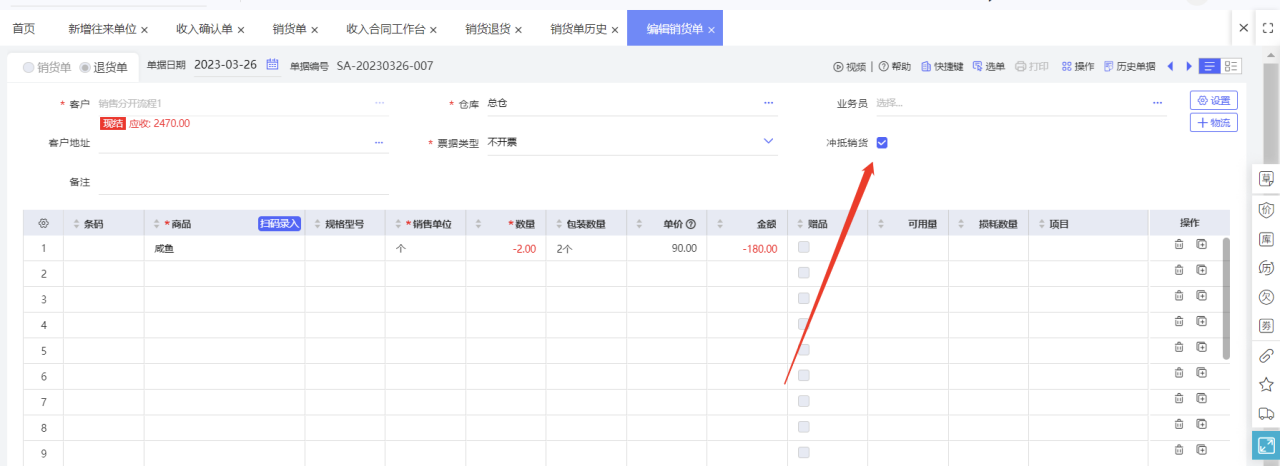Expand the 票据类型 dropdown arrow
Viewport: 1280px width, 466px height.
pyautogui.click(x=769, y=142)
